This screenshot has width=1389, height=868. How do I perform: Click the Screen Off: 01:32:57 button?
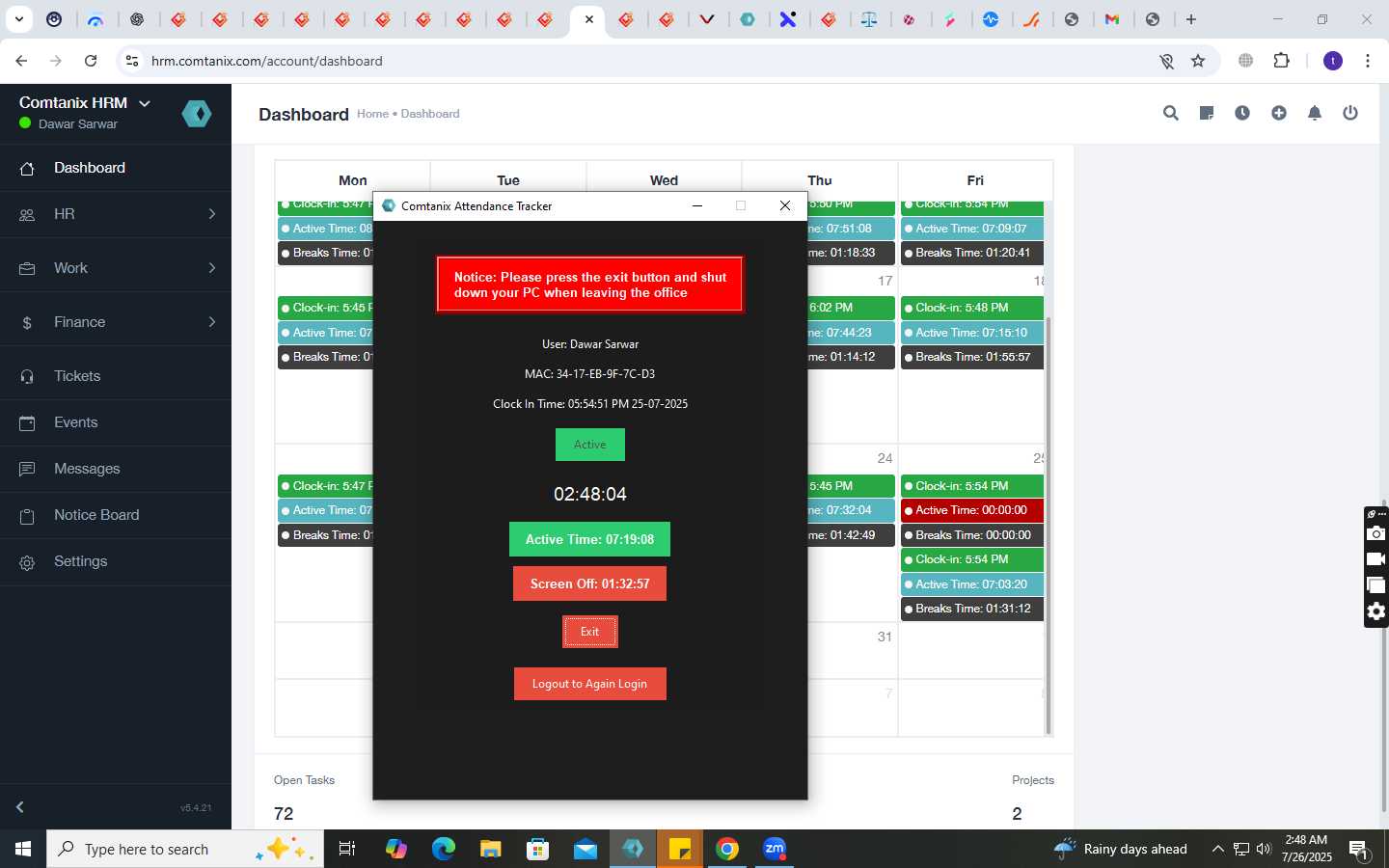(589, 583)
